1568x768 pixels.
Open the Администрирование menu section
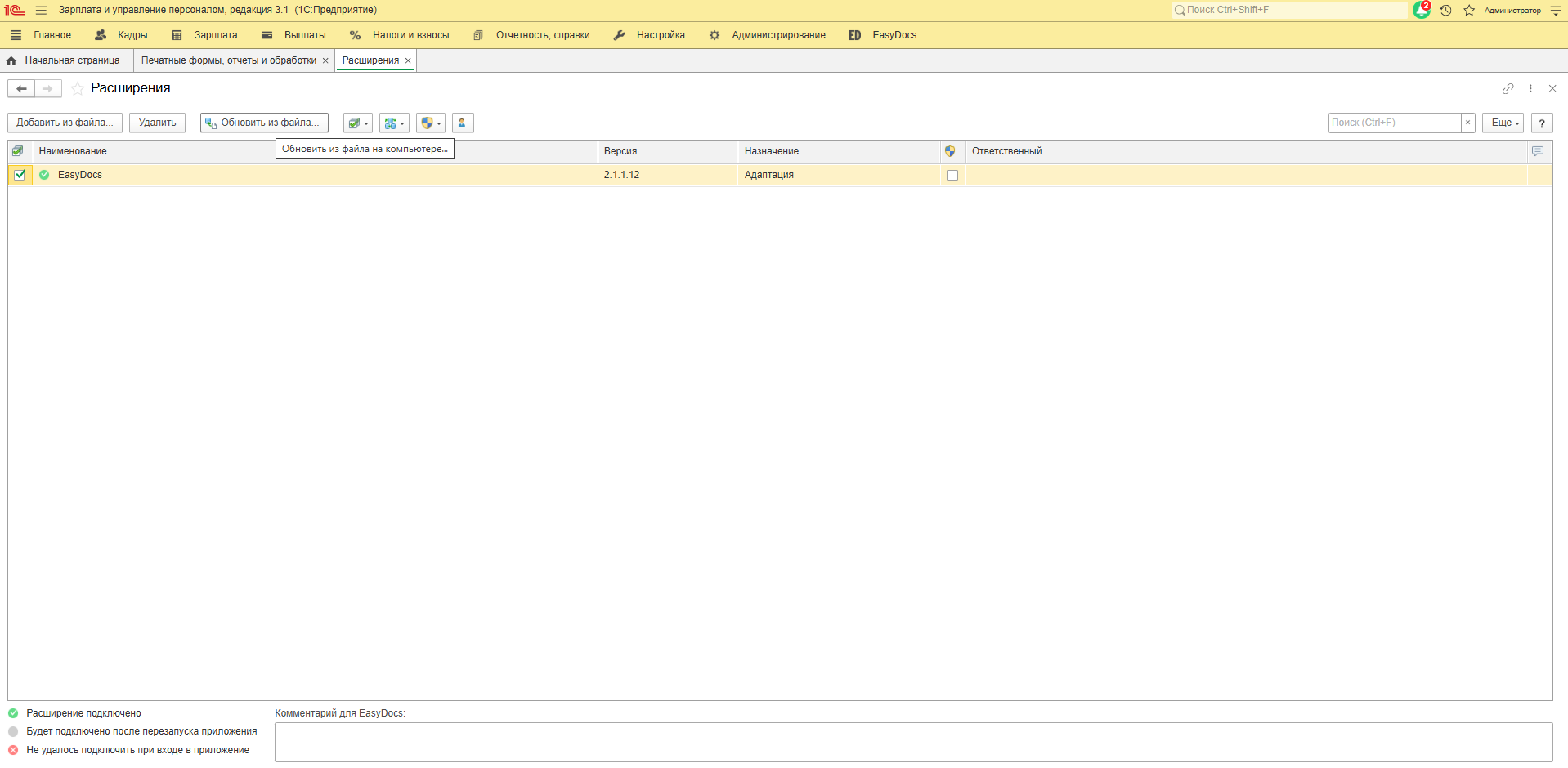tap(777, 35)
